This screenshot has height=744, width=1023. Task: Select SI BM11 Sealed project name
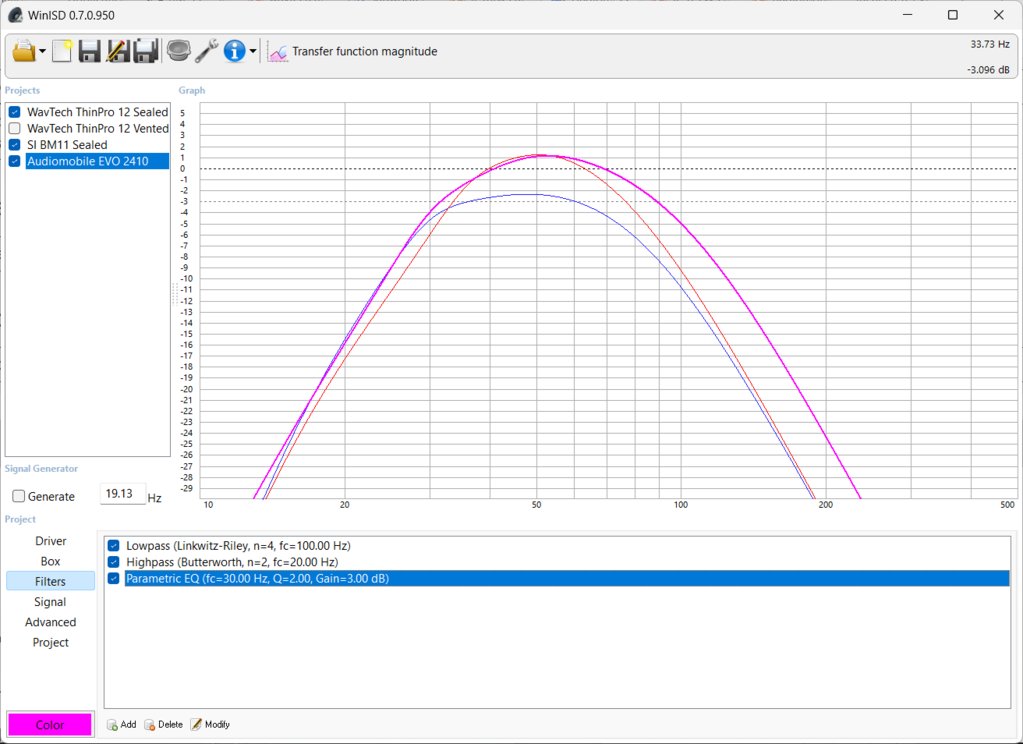[67, 145]
